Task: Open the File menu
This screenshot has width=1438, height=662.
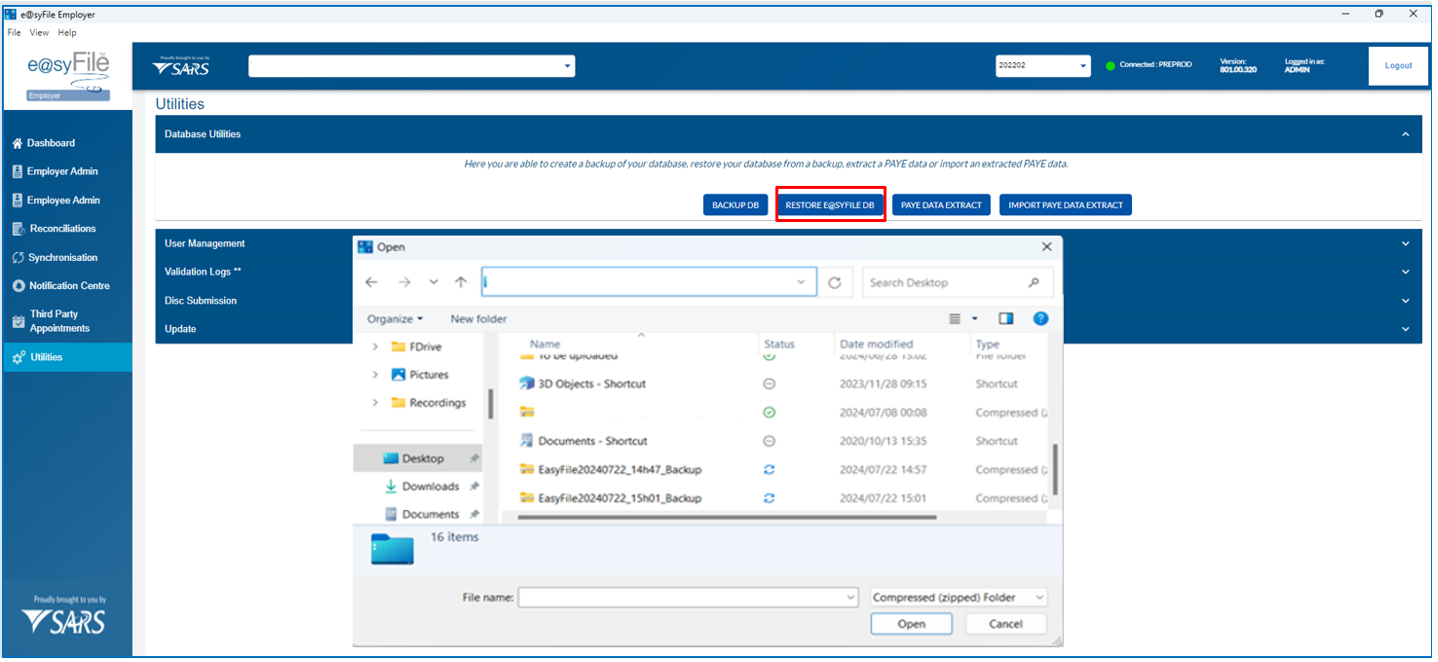Action: (x=14, y=33)
